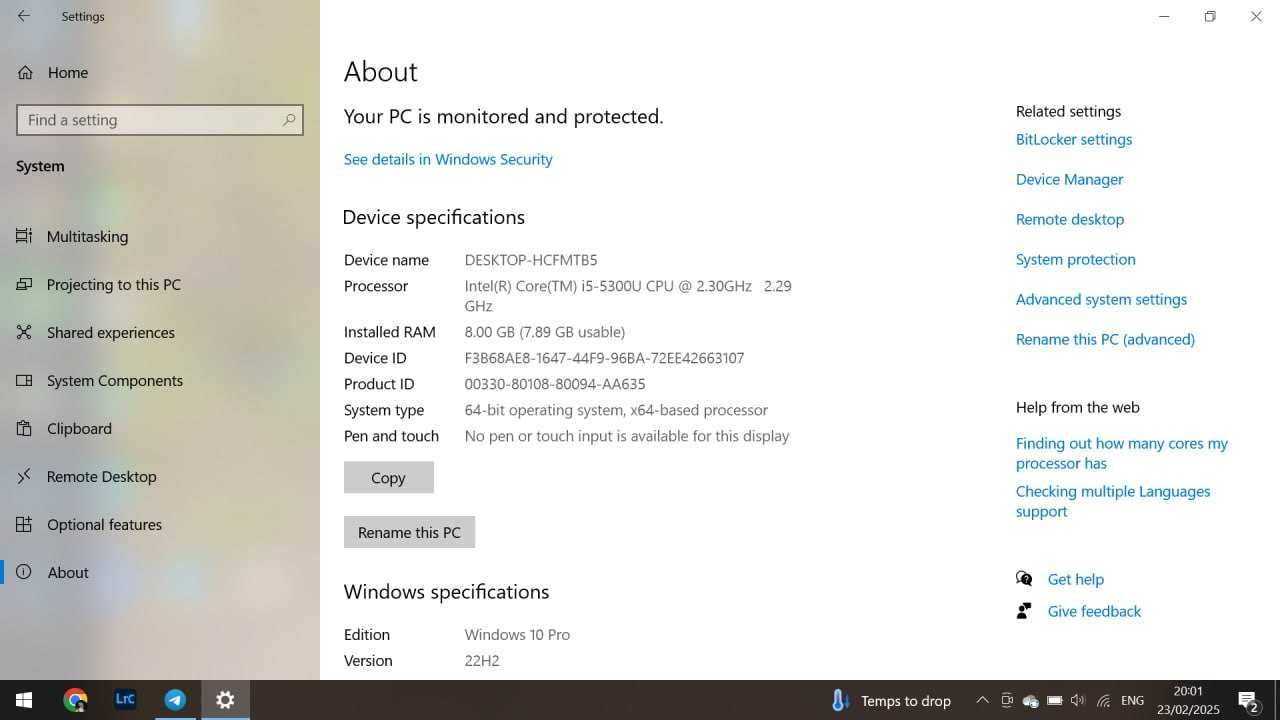1280x720 pixels.
Task: Click the Give feedback link
Action: pos(1094,611)
